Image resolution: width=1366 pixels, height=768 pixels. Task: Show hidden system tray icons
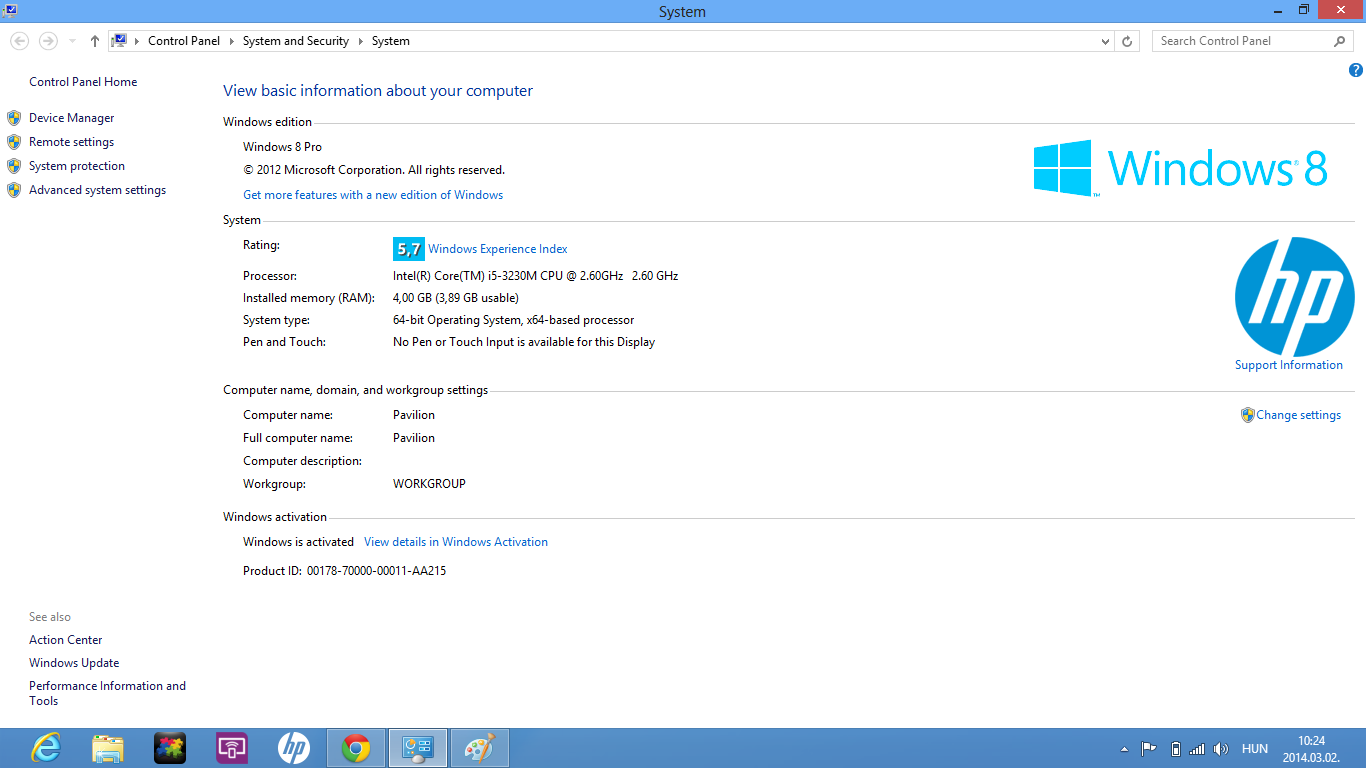point(1124,749)
